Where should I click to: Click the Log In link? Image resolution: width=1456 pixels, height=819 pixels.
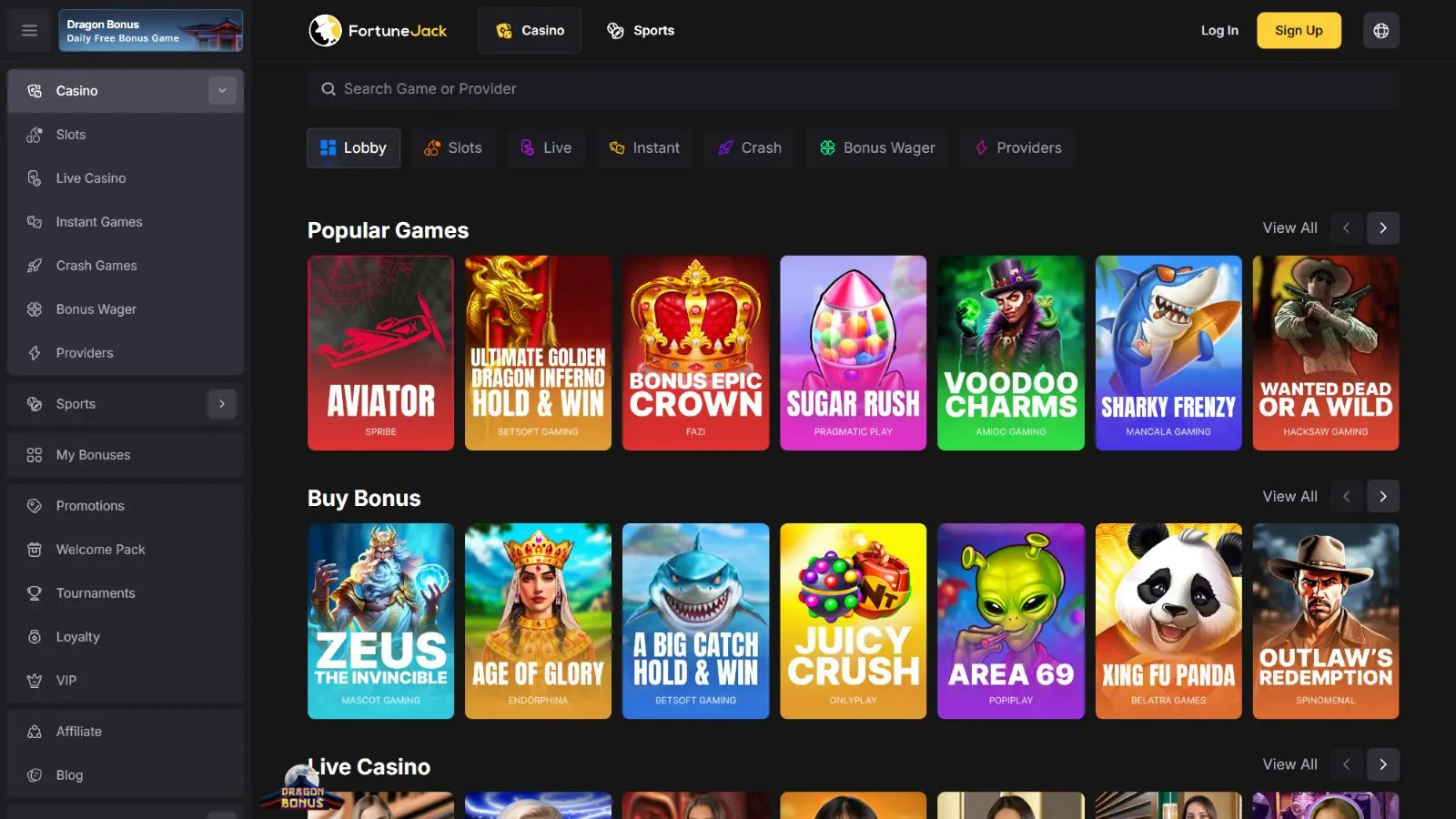coord(1218,30)
